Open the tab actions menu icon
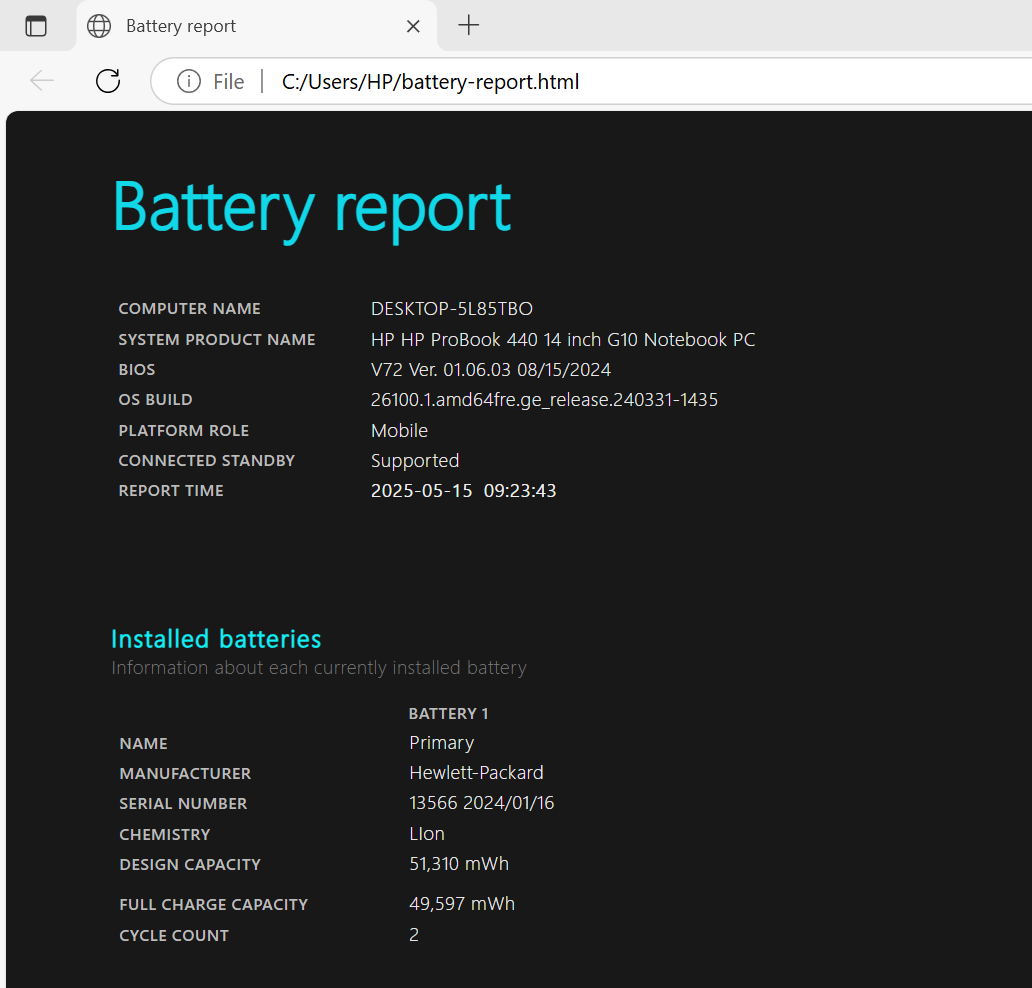This screenshot has height=988, width=1032. (x=36, y=26)
